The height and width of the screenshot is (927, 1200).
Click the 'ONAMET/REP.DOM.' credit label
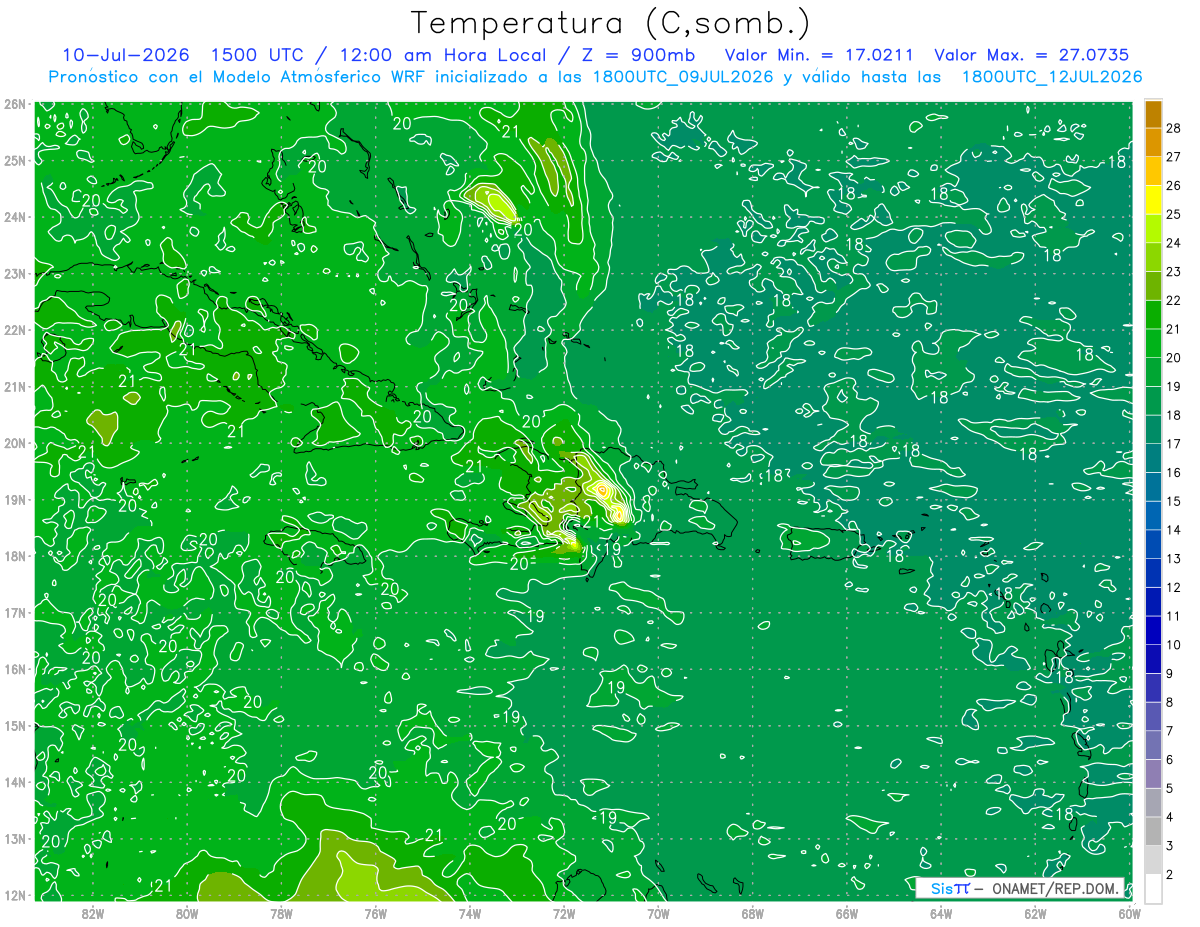point(1053,887)
